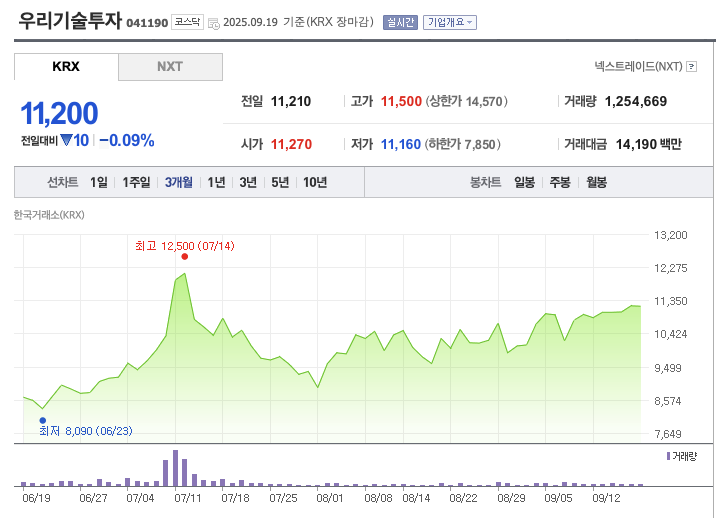Choose the 1주일 line chart range
Screen dimensions: 716x518
pos(136,182)
